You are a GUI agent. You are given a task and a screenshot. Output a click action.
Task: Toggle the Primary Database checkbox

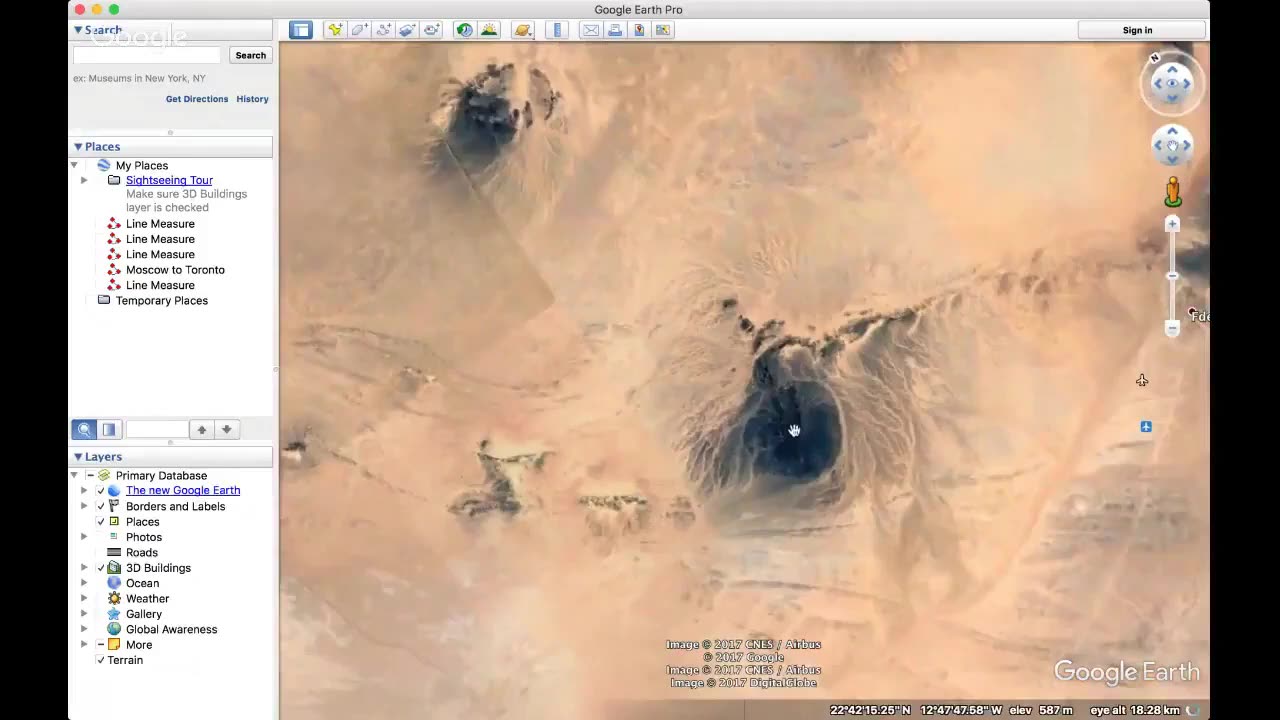coord(90,475)
